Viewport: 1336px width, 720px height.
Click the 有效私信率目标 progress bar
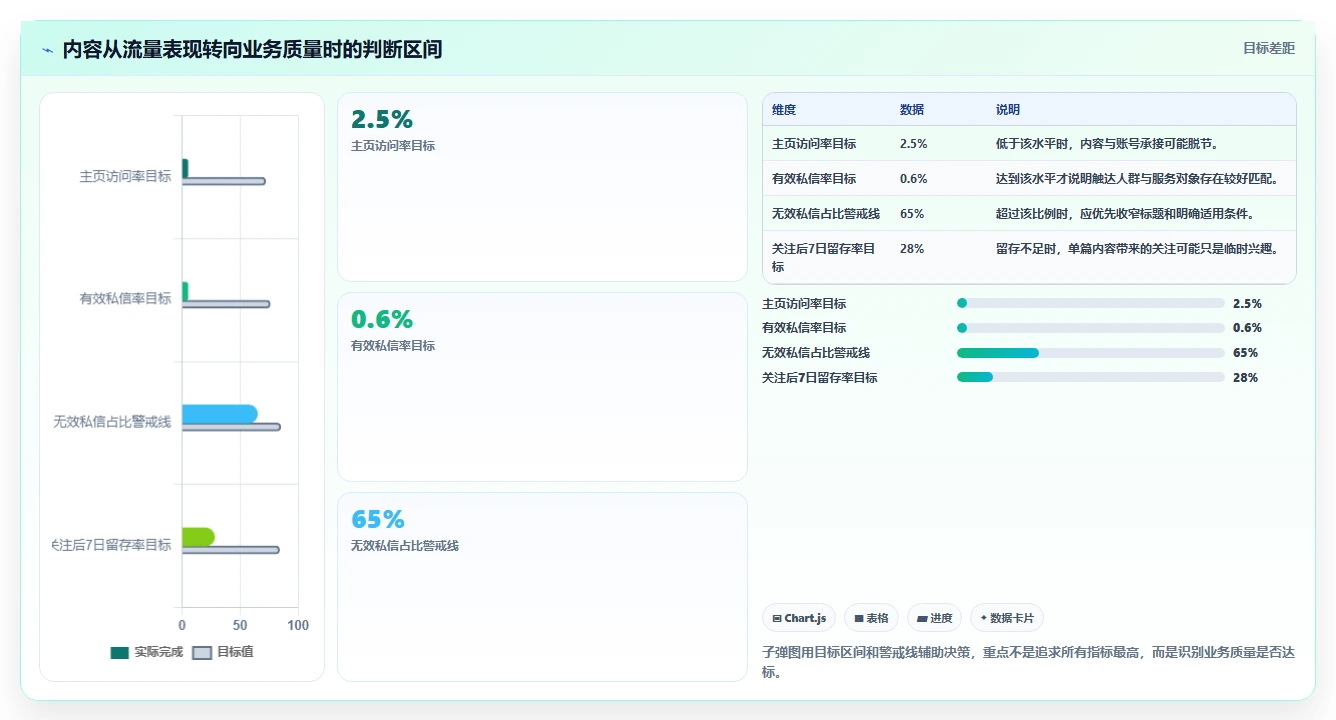(1091, 328)
